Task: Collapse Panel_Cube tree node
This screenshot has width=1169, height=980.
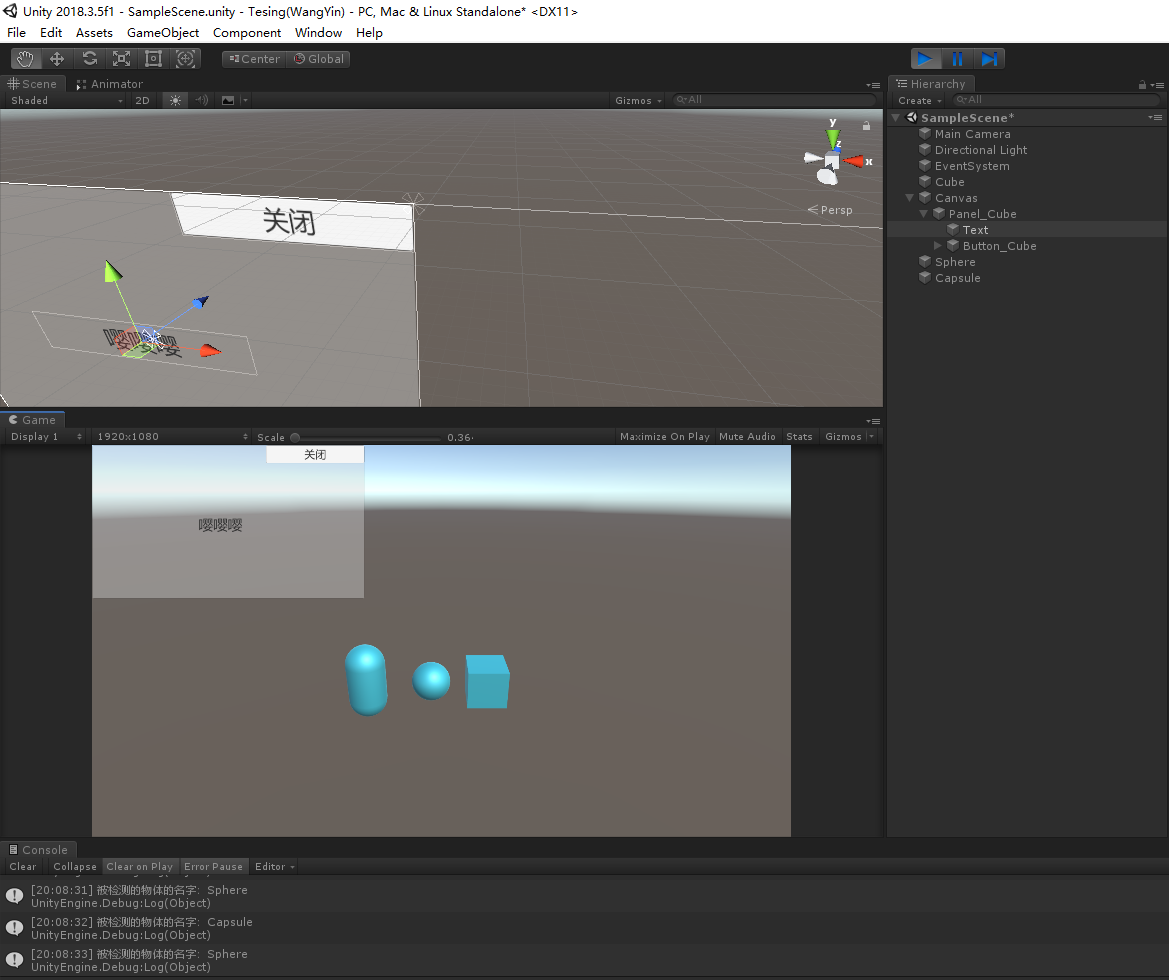Action: (x=923, y=214)
